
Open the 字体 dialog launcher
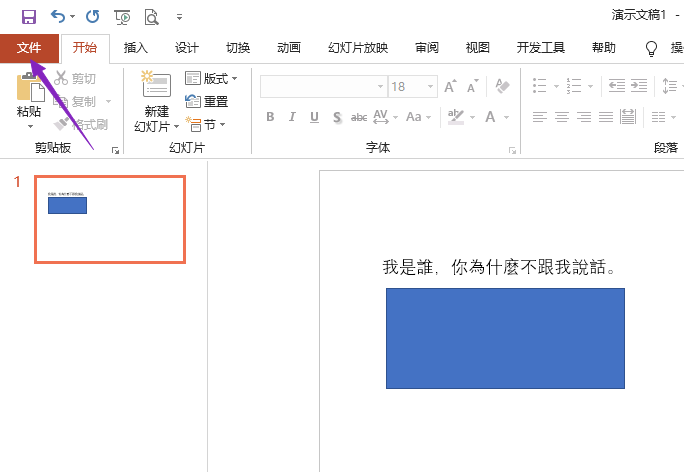(x=512, y=150)
